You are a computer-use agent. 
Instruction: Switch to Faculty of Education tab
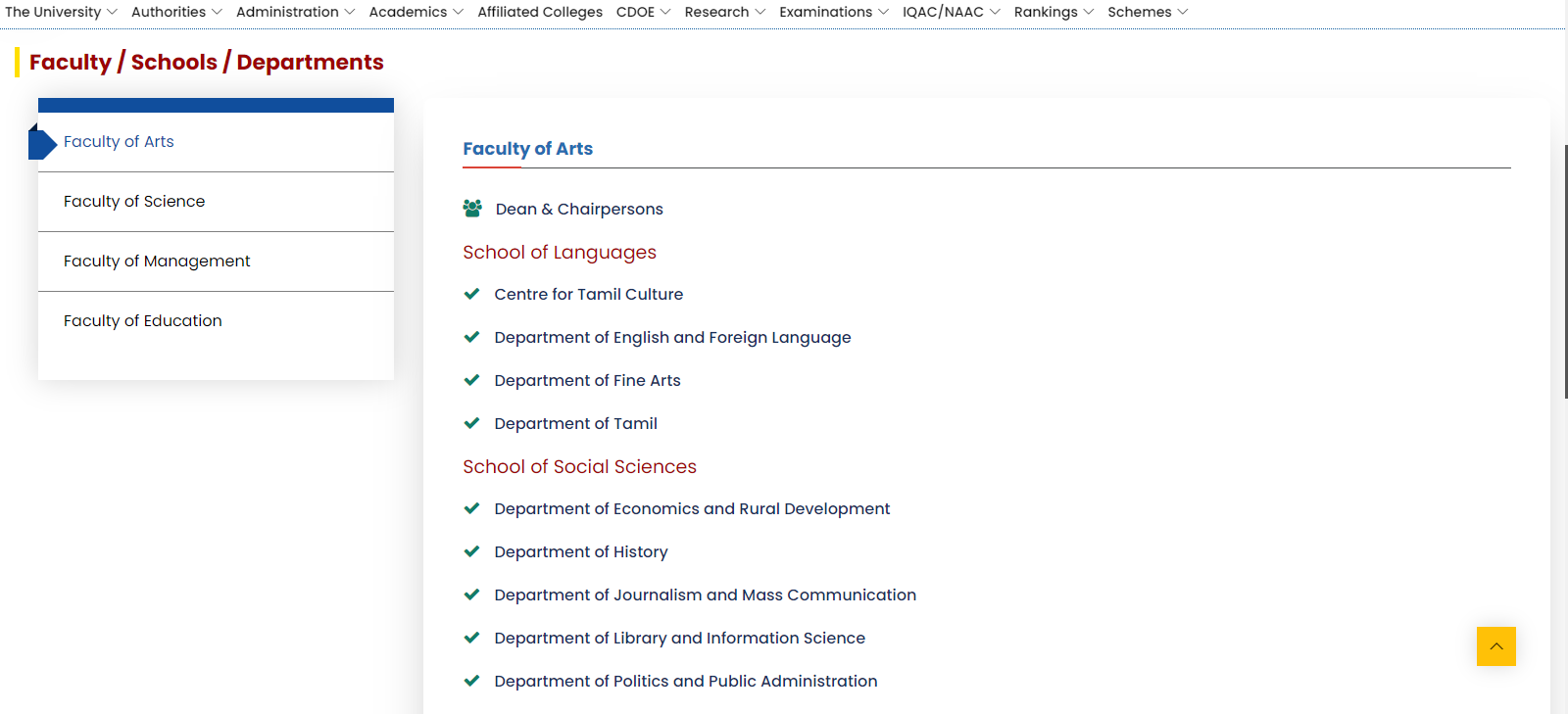tap(216, 321)
